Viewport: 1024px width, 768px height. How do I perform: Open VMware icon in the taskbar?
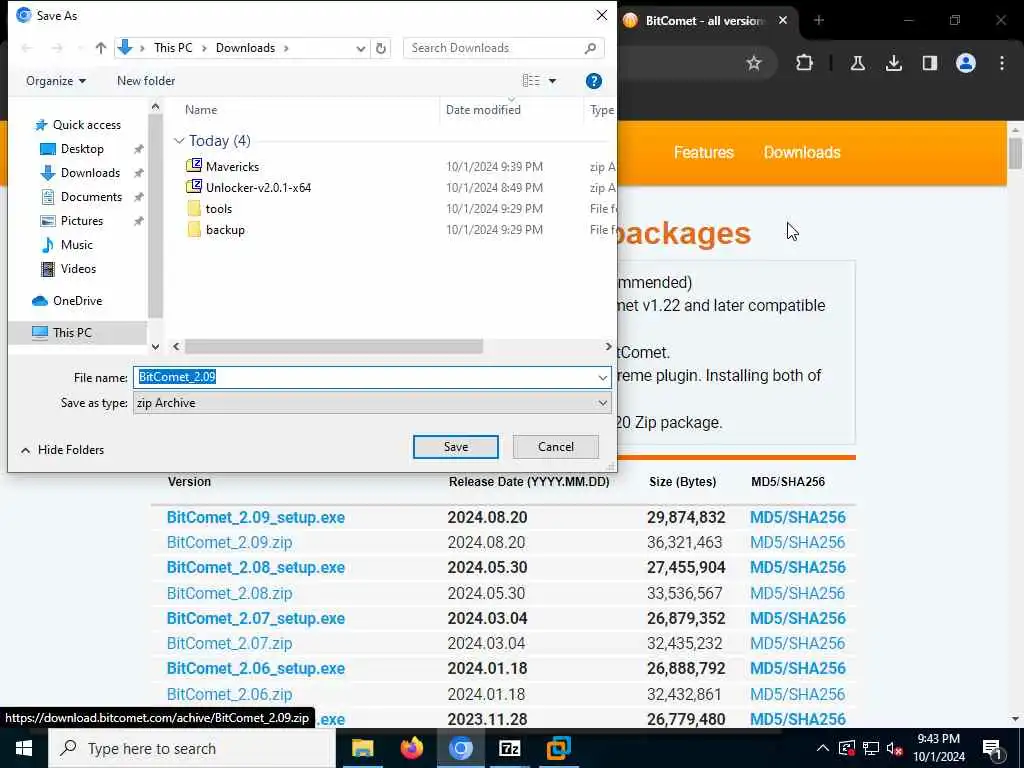tap(558, 748)
